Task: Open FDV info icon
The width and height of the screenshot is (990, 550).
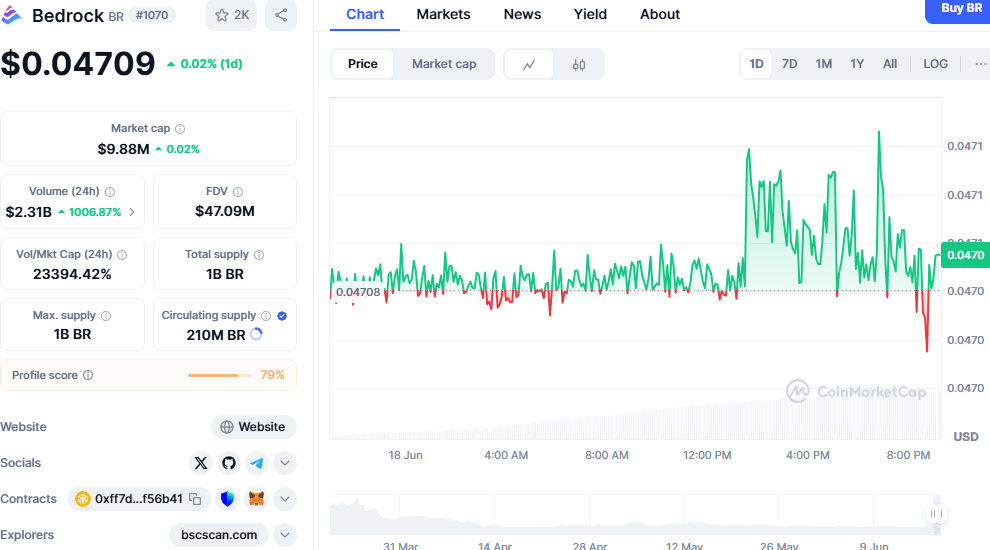Action: point(238,191)
